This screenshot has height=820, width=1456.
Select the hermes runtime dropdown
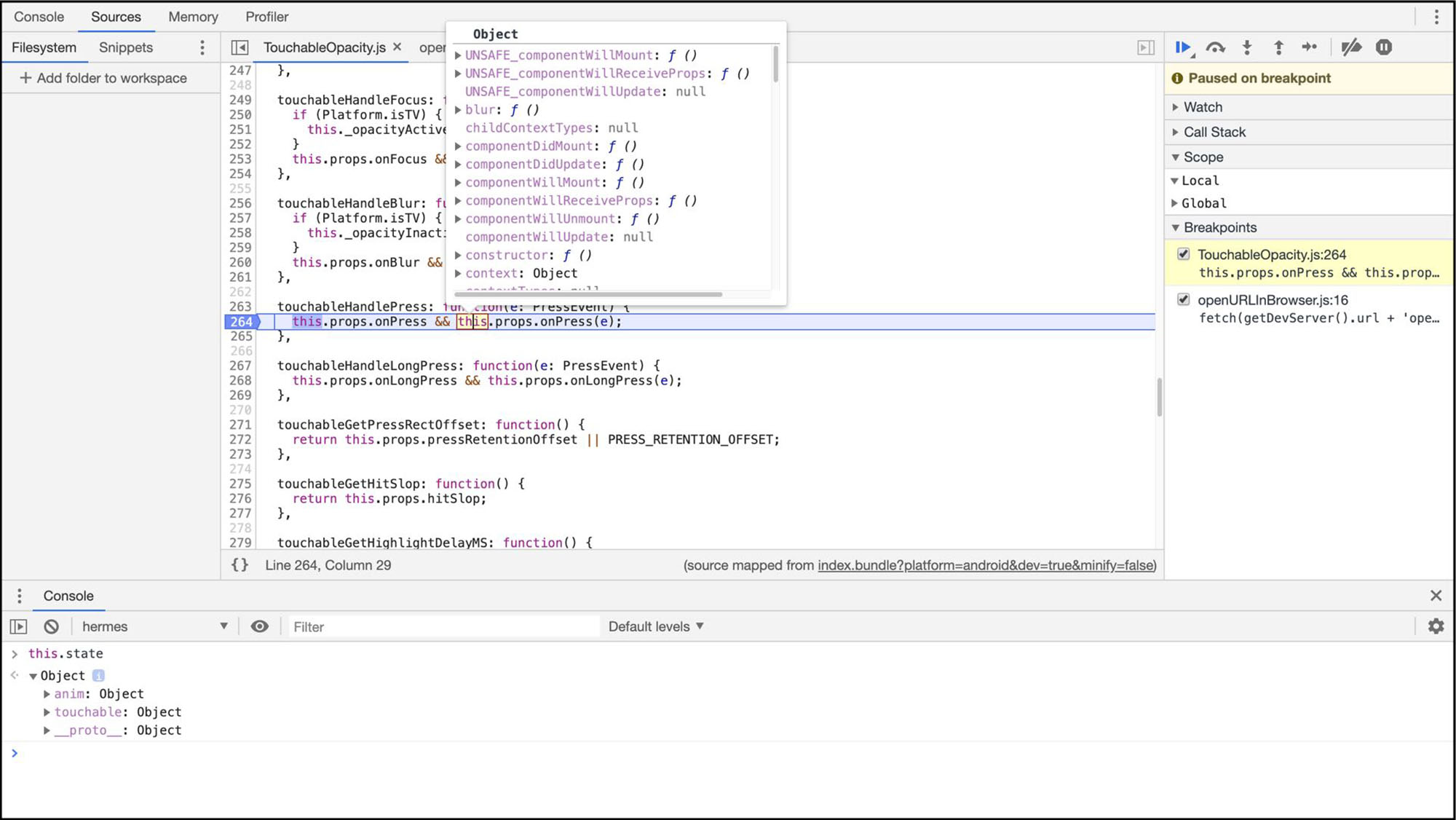(x=155, y=626)
